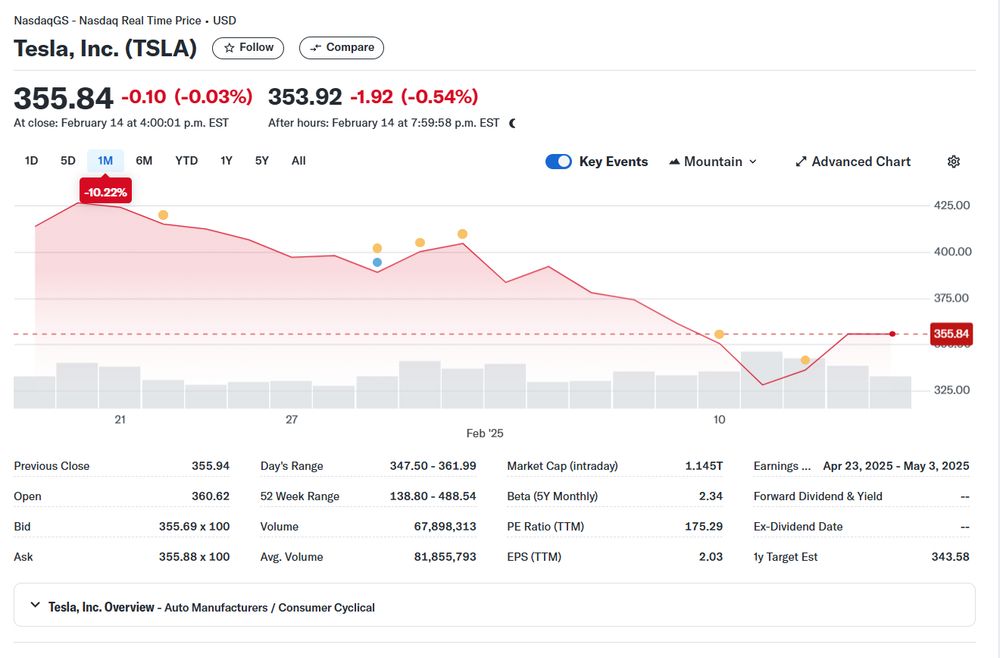Click the Day's Range value 347.50 - 361.99
The image size is (1000, 658).
tap(433, 466)
